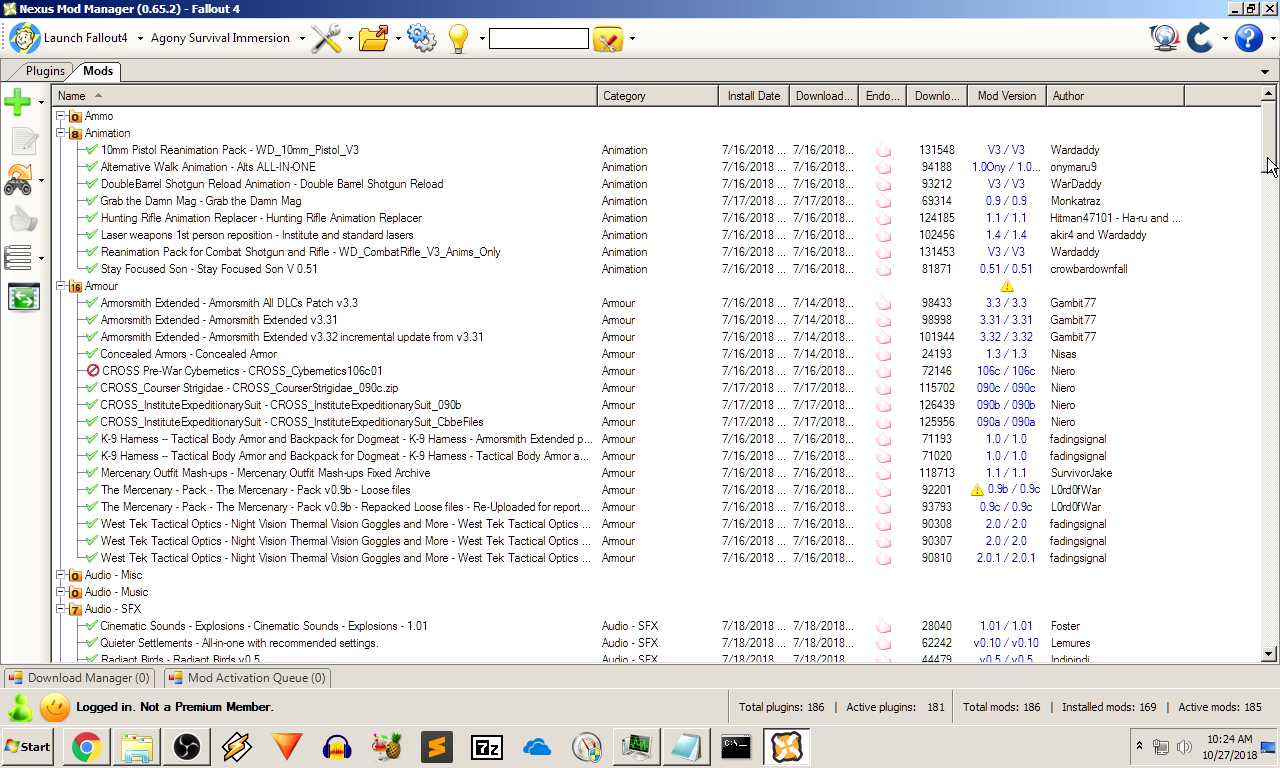
Task: Toggle checkmark for Hunting Rifle Animation Replacer
Action: [x=92, y=218]
